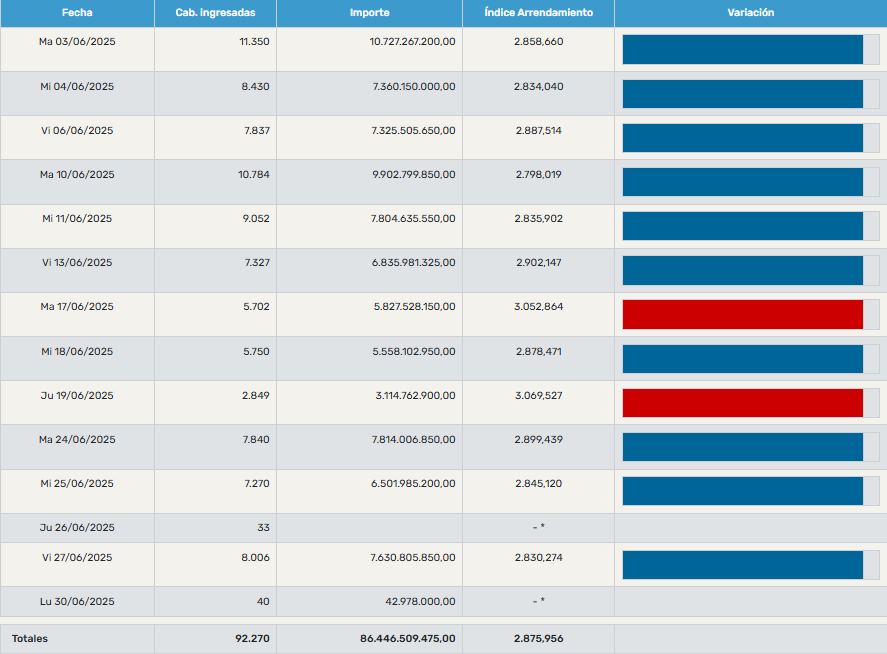
Task: Click the Fecha column header
Action: (x=77, y=13)
